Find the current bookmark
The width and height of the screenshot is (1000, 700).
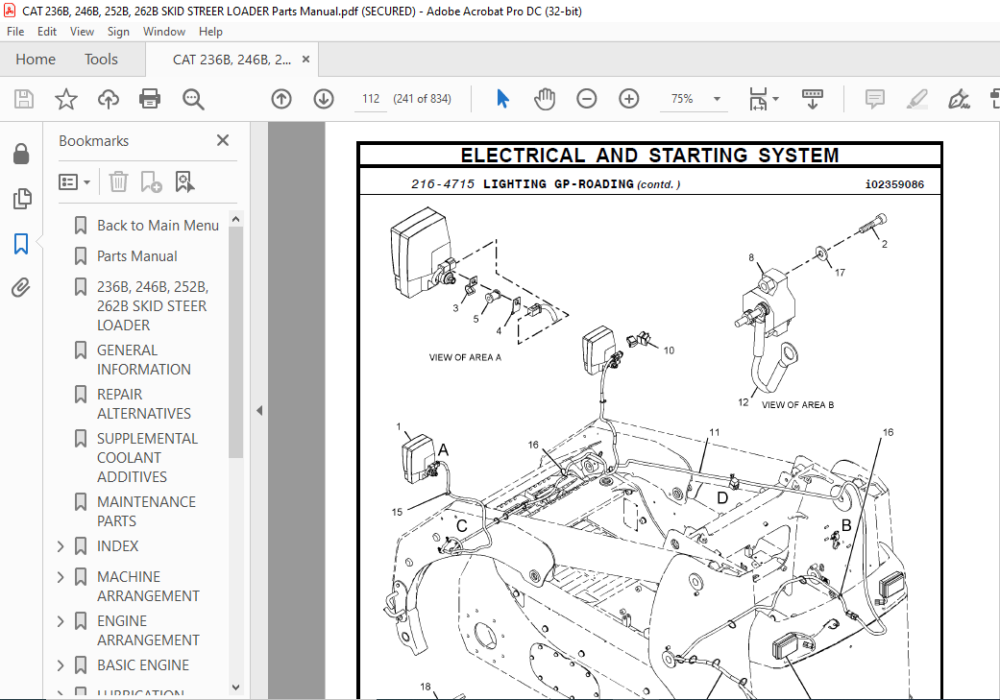[x=184, y=182]
